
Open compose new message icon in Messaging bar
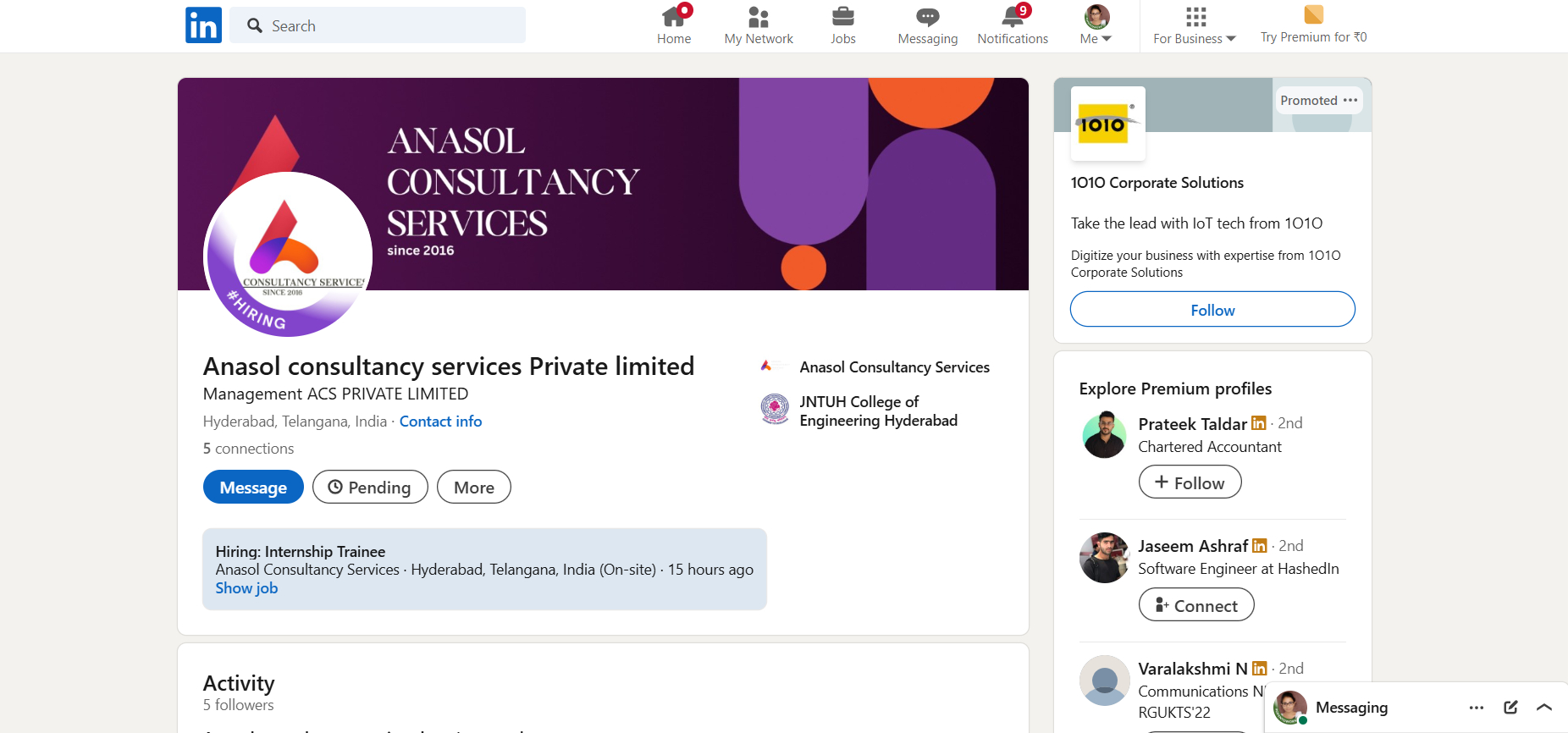point(1510,708)
